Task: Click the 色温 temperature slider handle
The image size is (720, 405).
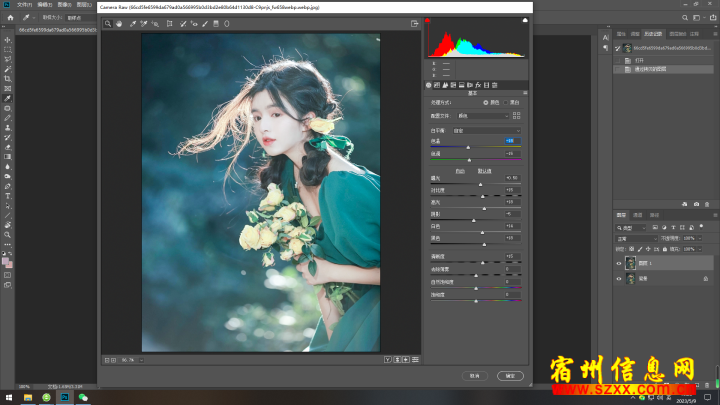Action: click(468, 147)
